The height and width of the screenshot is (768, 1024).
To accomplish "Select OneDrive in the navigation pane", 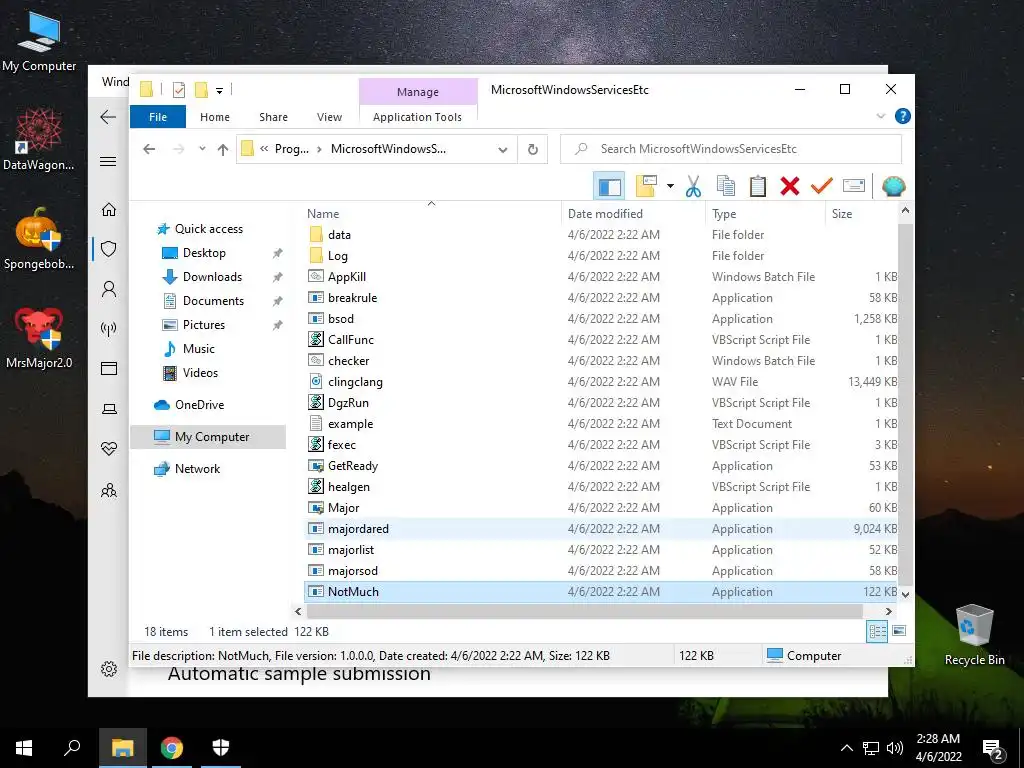I will tap(199, 405).
